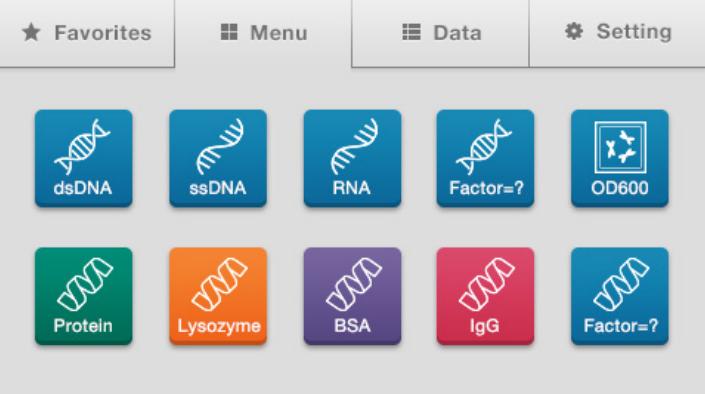Select the ssDNA measurement tile
This screenshot has height=394, width=705.
click(218, 158)
